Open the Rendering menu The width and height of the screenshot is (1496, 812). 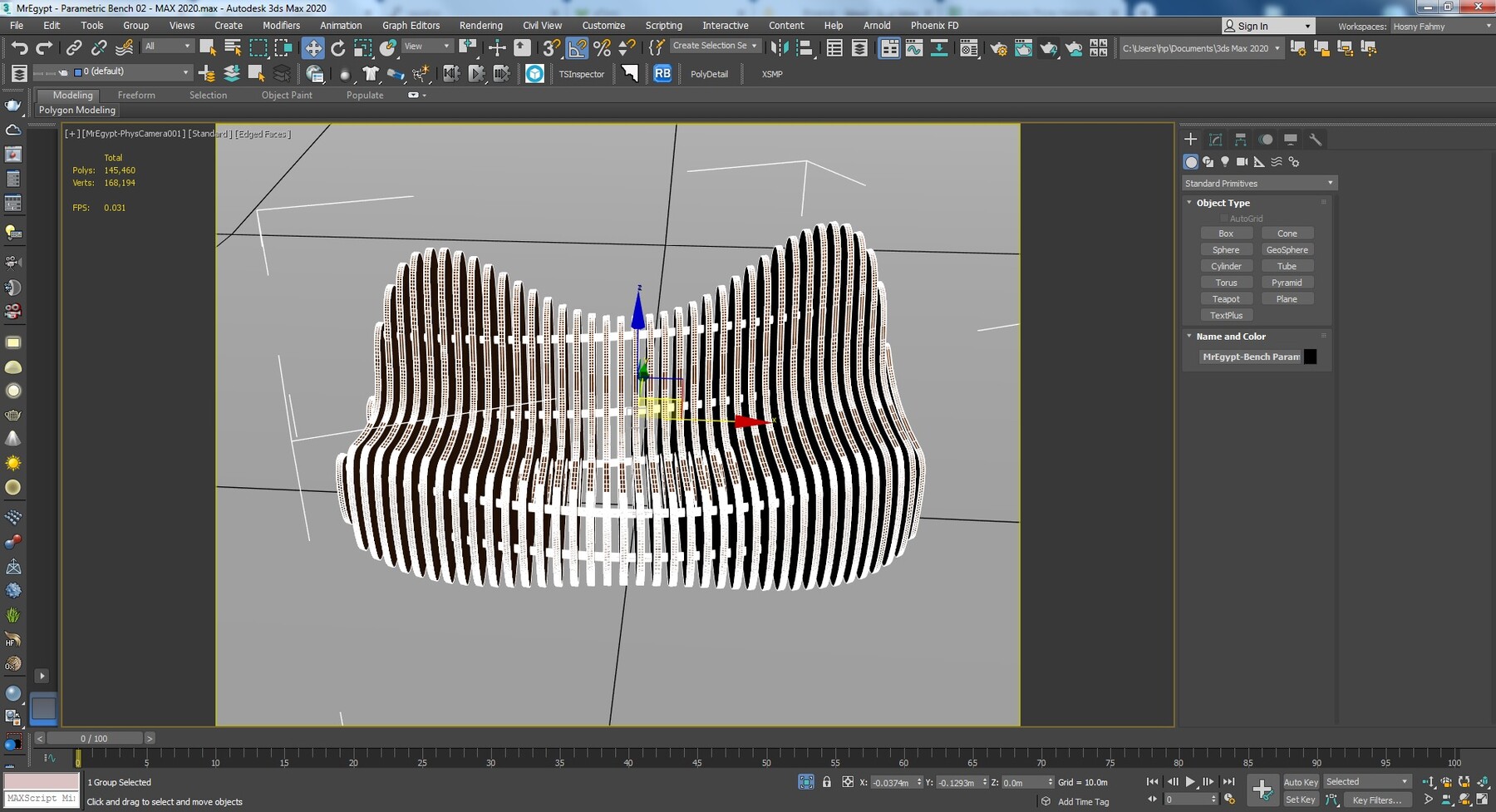pos(480,26)
